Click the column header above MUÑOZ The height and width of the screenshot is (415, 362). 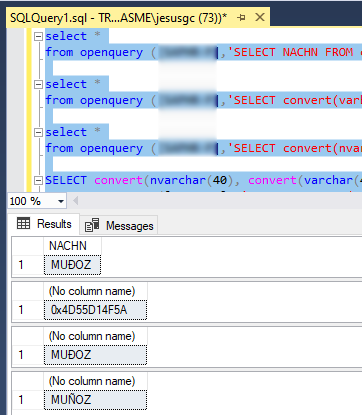[95, 381]
